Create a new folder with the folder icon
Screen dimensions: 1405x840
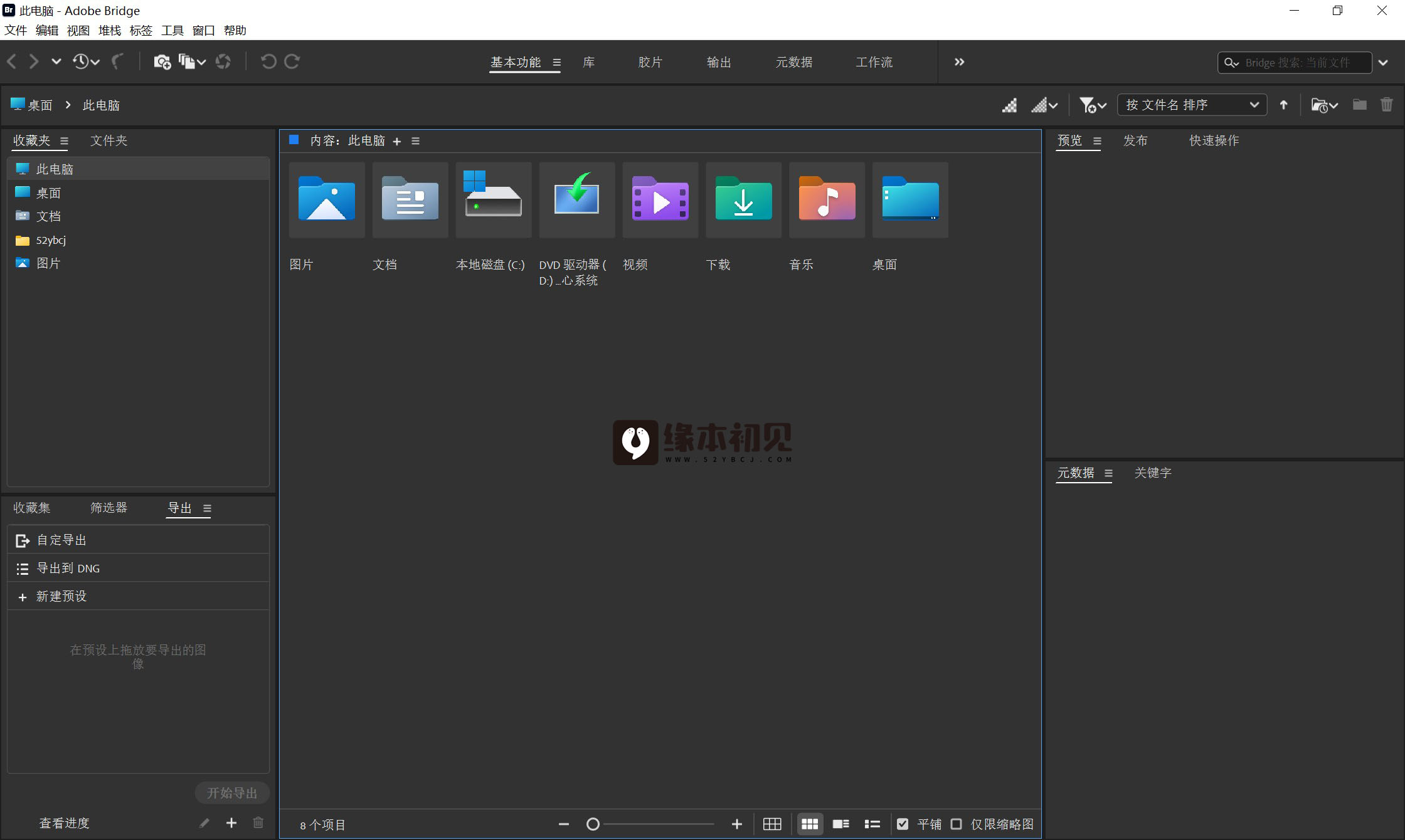pyautogui.click(x=1359, y=105)
